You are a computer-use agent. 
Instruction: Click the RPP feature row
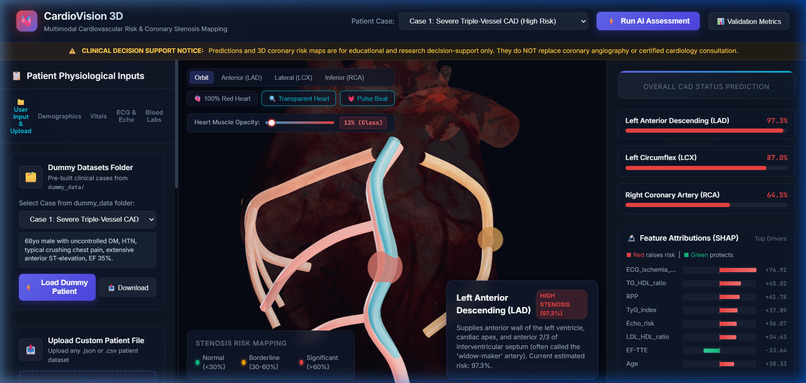pyautogui.click(x=706, y=297)
